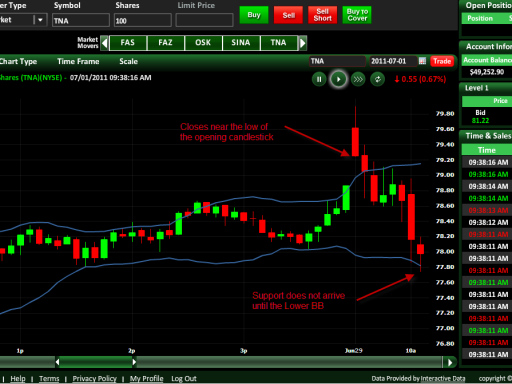512x384 pixels.
Task: Click the green Buy button
Action: click(x=254, y=15)
